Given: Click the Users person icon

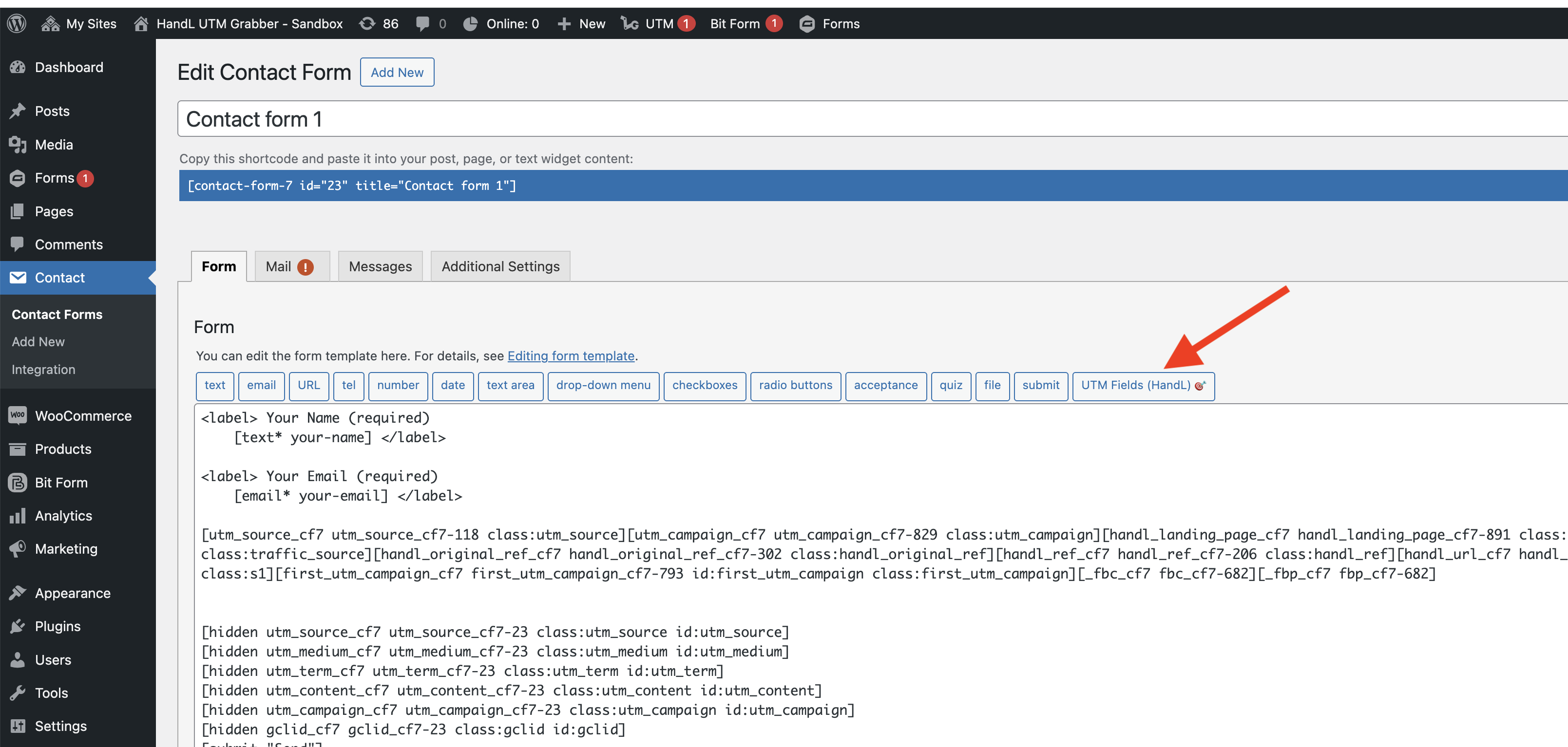Looking at the screenshot, I should (18, 659).
